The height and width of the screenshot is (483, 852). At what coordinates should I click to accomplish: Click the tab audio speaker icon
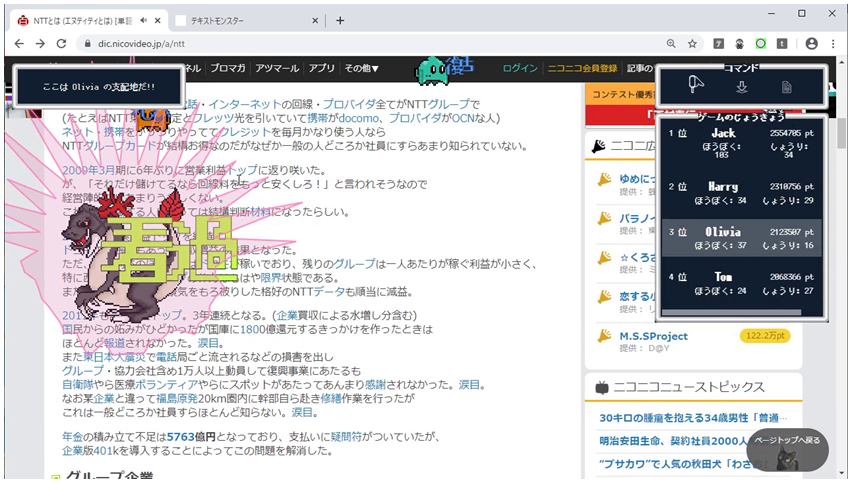pos(143,21)
